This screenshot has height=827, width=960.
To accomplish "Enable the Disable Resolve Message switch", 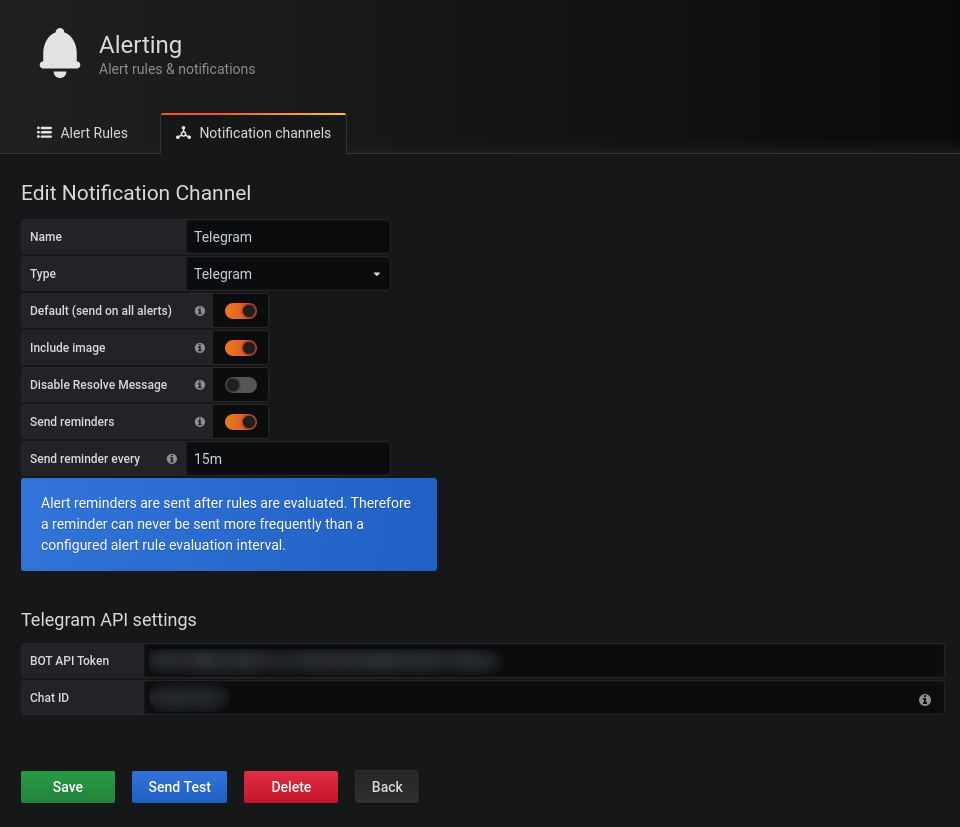I will (241, 385).
